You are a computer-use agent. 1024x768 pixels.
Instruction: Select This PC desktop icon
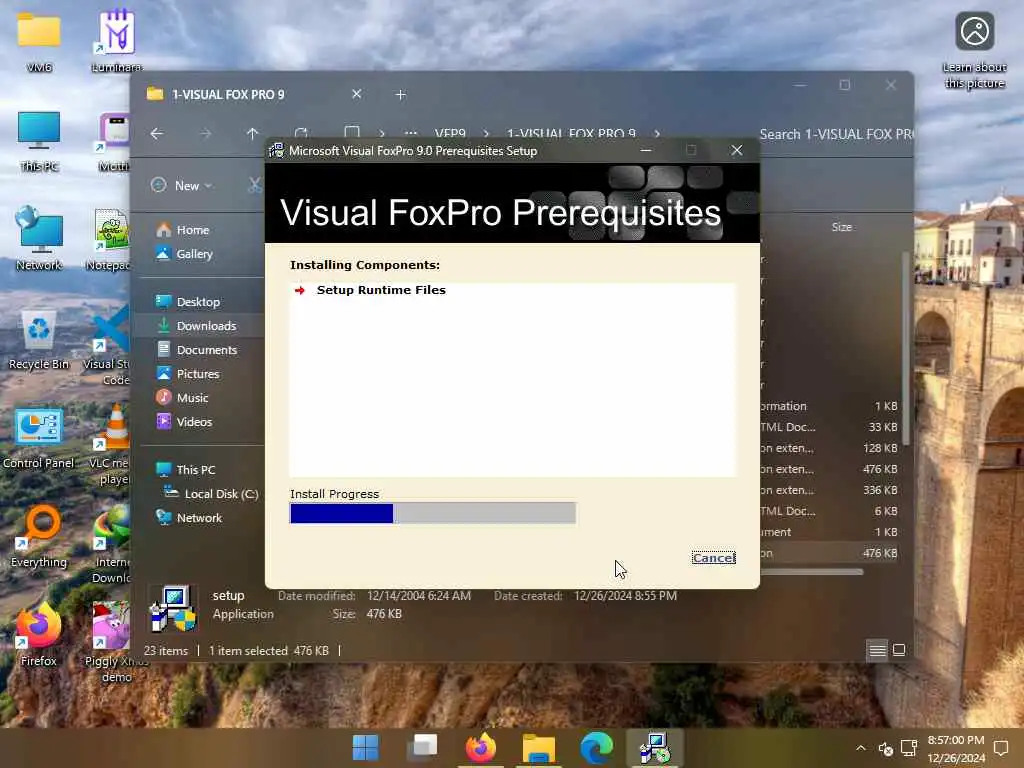coord(39,141)
